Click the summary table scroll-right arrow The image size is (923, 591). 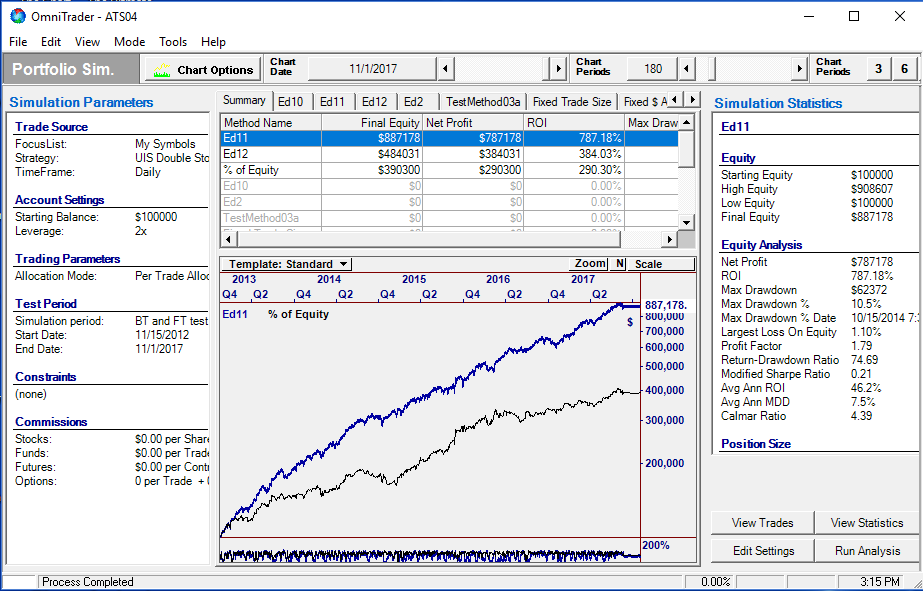click(x=669, y=239)
